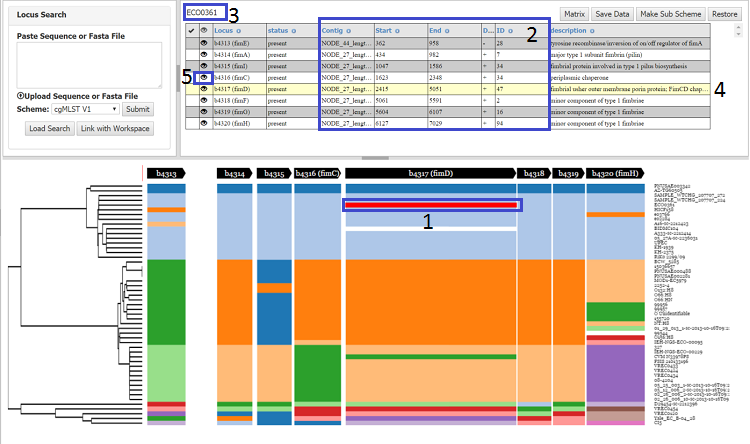Click the Upload Sequence or Fasta File icon
This screenshot has width=750, height=444.
20,96
